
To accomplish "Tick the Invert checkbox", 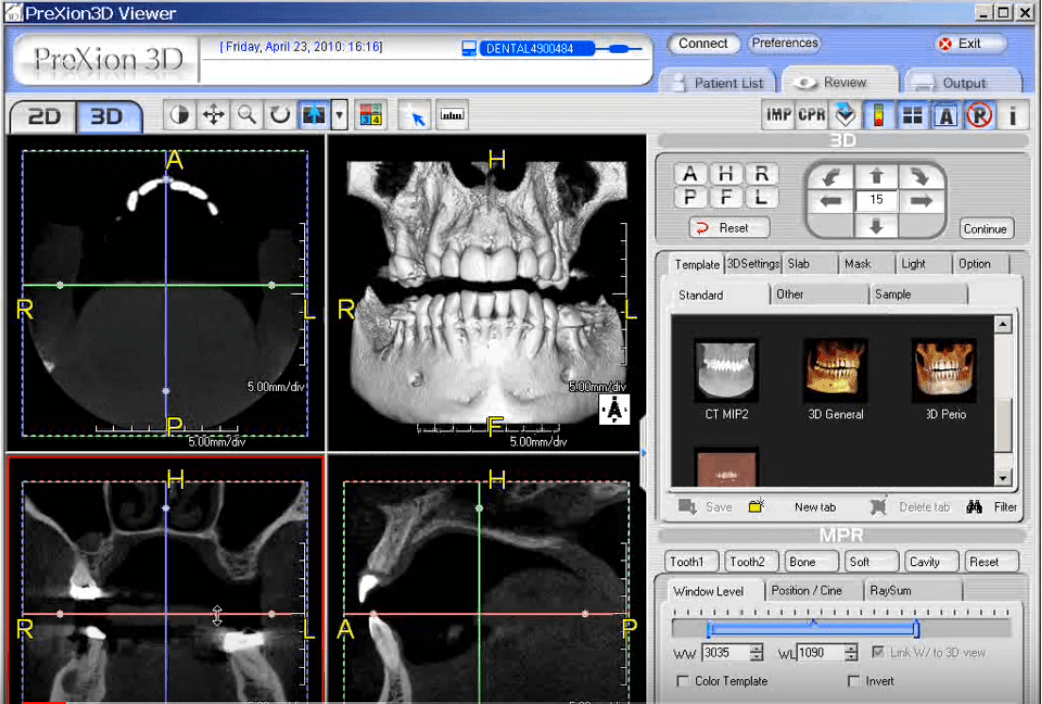I will [x=854, y=681].
